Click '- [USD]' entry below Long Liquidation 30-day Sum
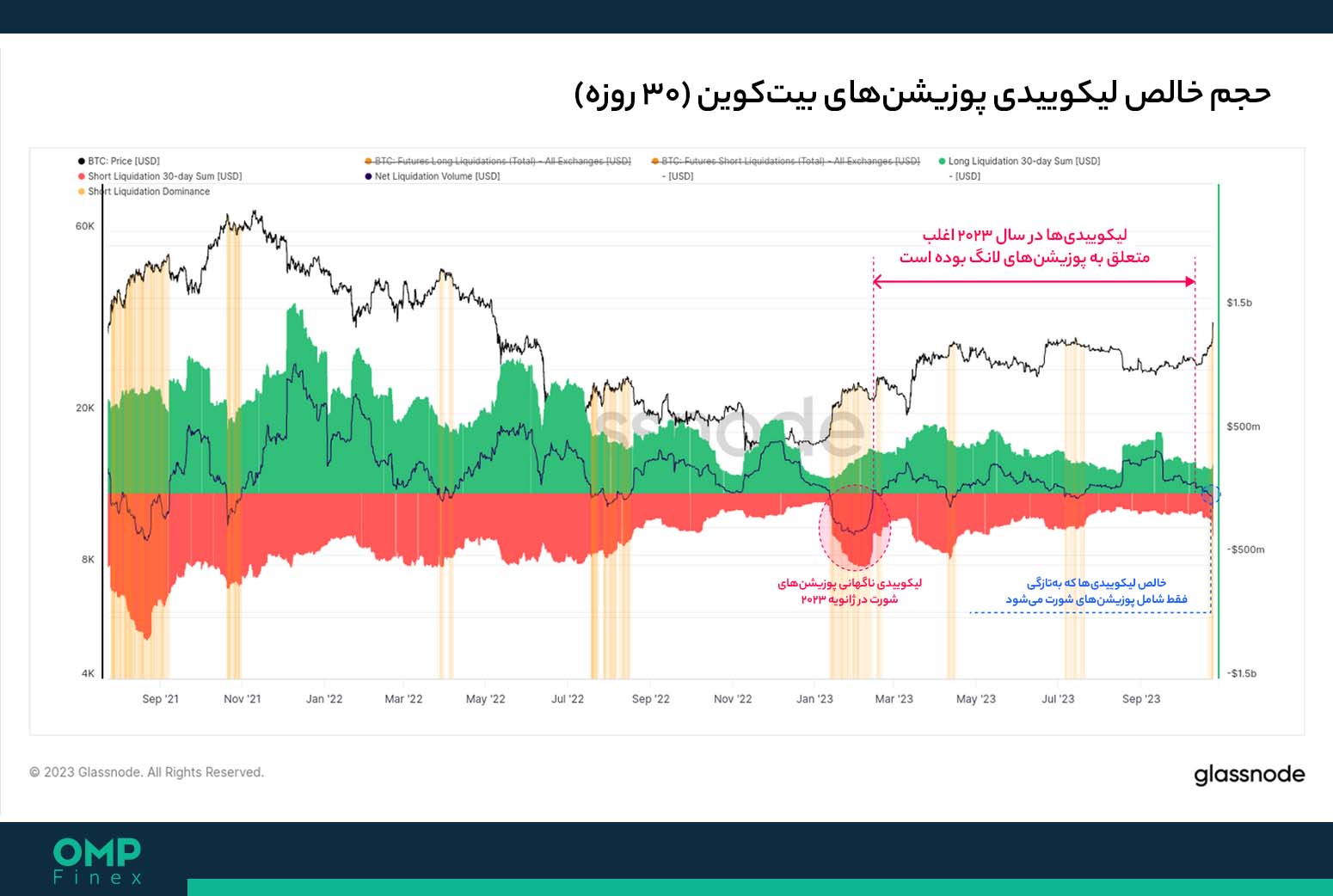Screen dimensions: 1333x896 pyautogui.click(x=964, y=176)
